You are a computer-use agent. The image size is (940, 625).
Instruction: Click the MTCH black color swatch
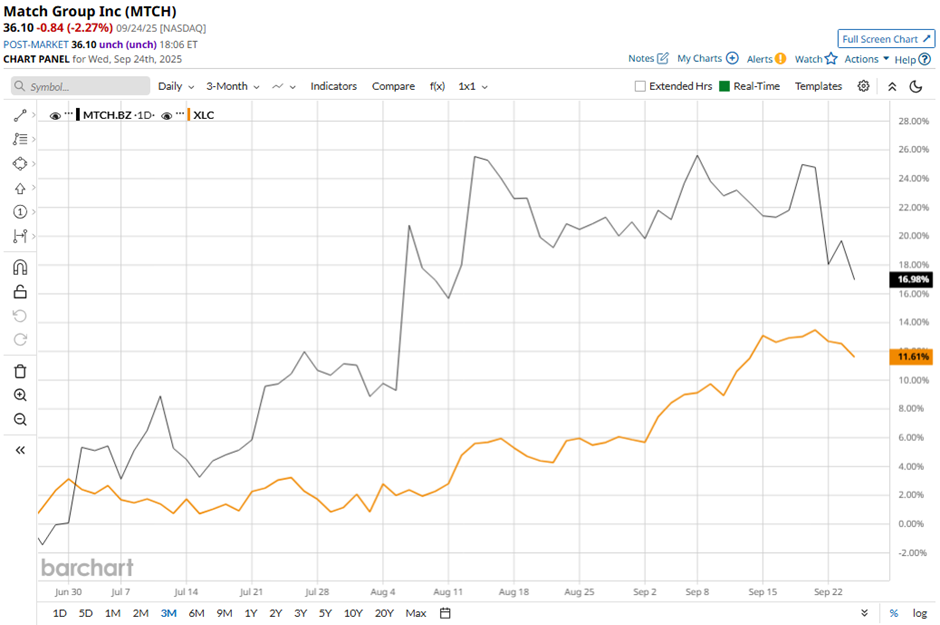click(x=78, y=115)
